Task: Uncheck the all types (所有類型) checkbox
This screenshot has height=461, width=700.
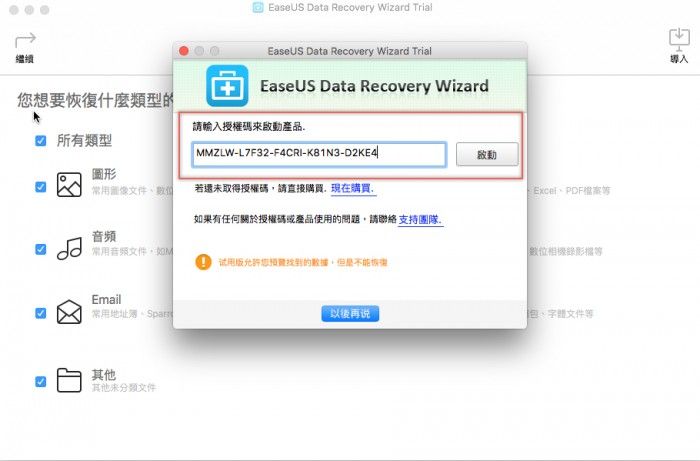Action: coord(41,141)
